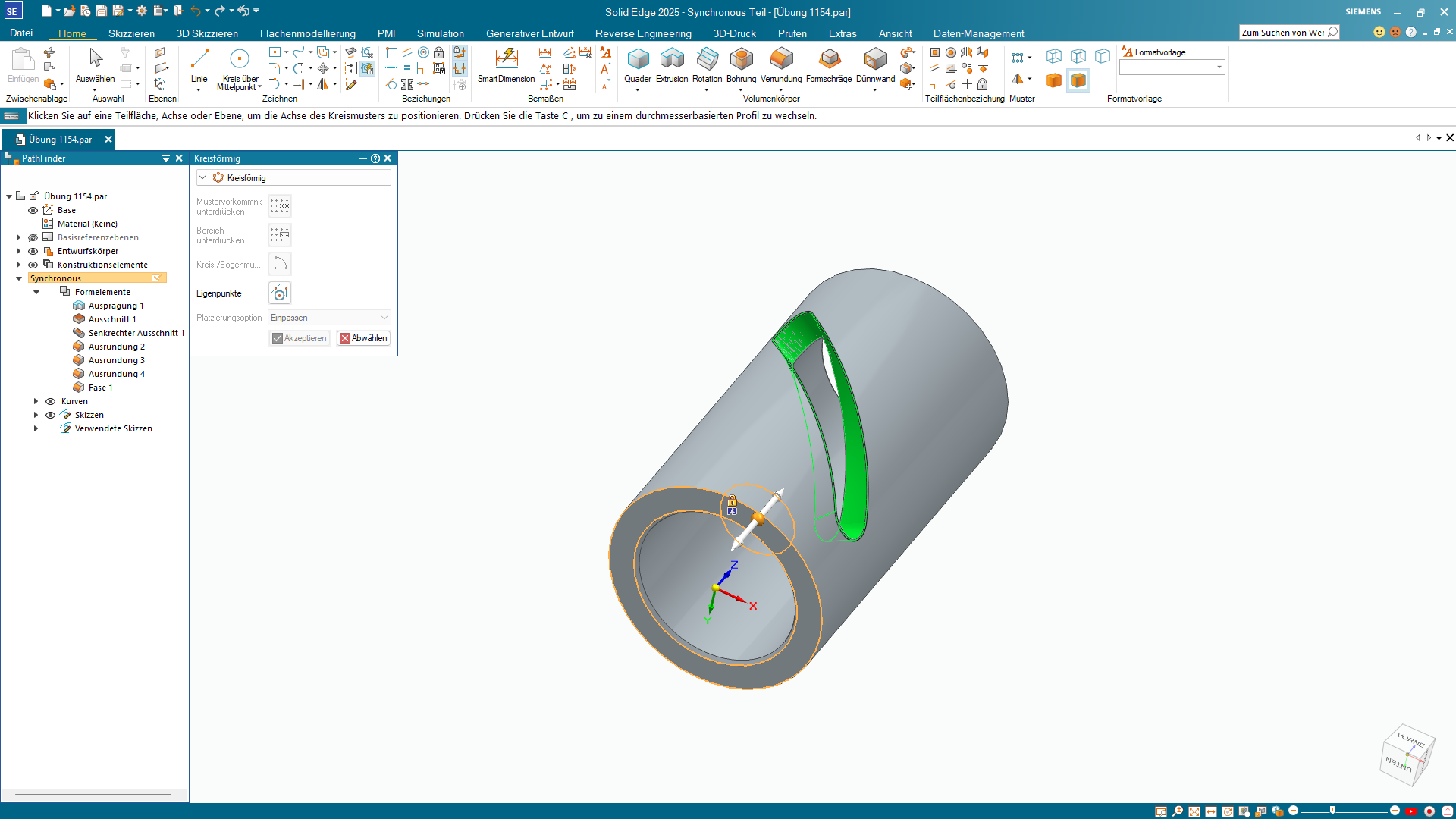Select the Linie drawing tool

coord(199,66)
